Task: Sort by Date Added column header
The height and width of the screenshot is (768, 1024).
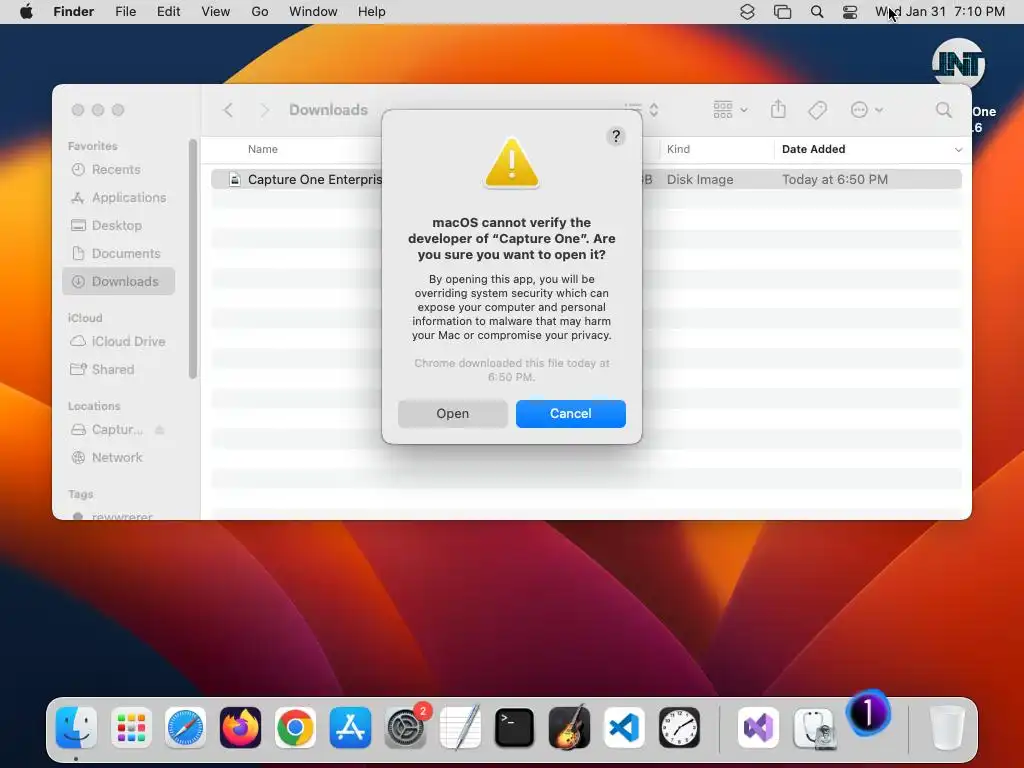Action: click(813, 149)
